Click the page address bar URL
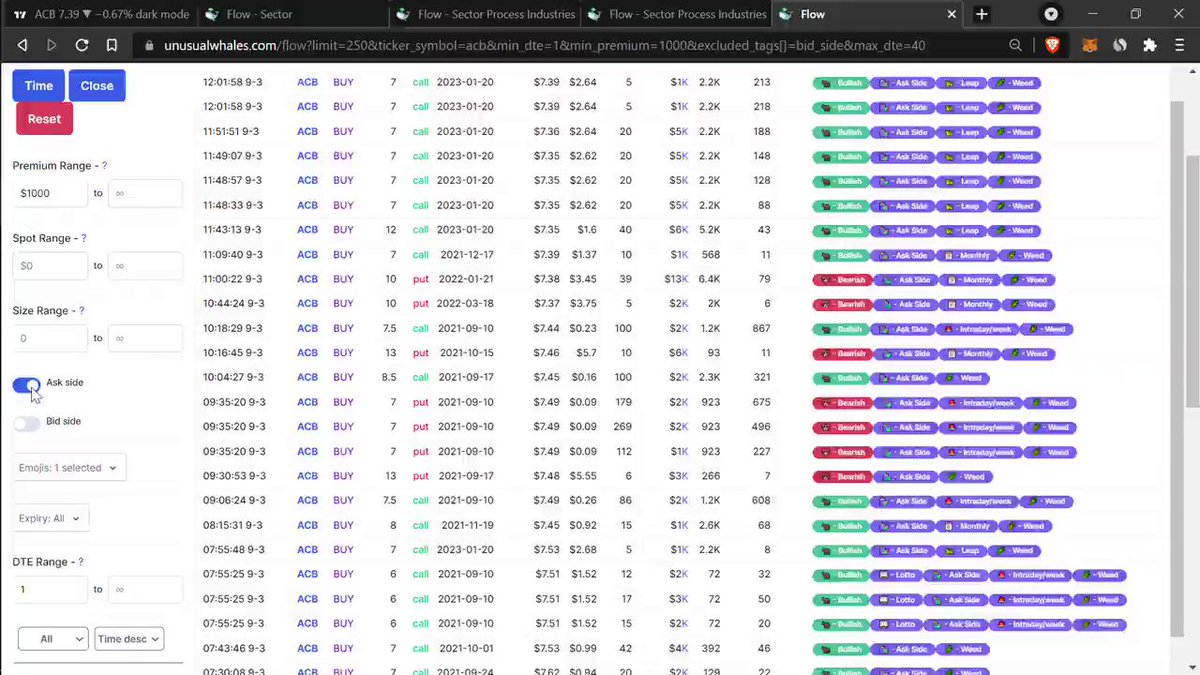1200x675 pixels. pos(544,45)
